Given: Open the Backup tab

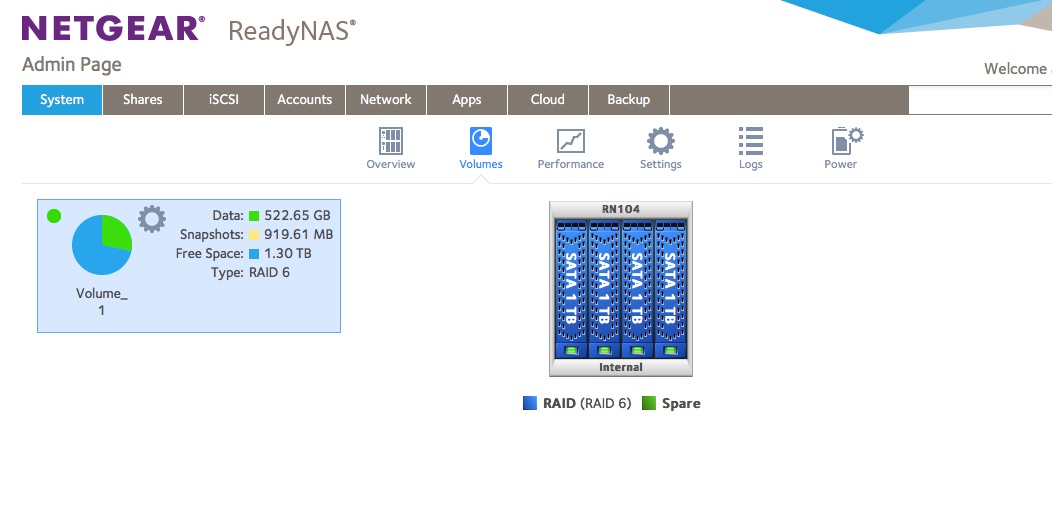Looking at the screenshot, I should (x=629, y=100).
